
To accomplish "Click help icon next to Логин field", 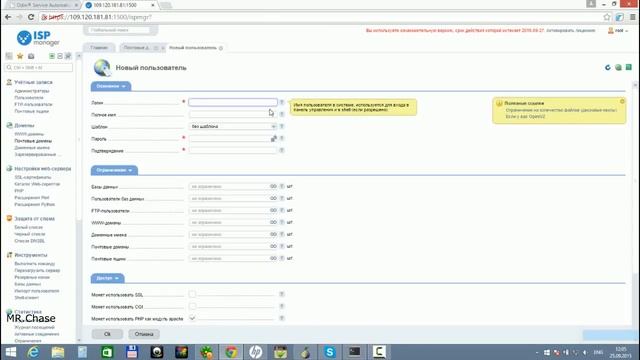I will coord(282,102).
